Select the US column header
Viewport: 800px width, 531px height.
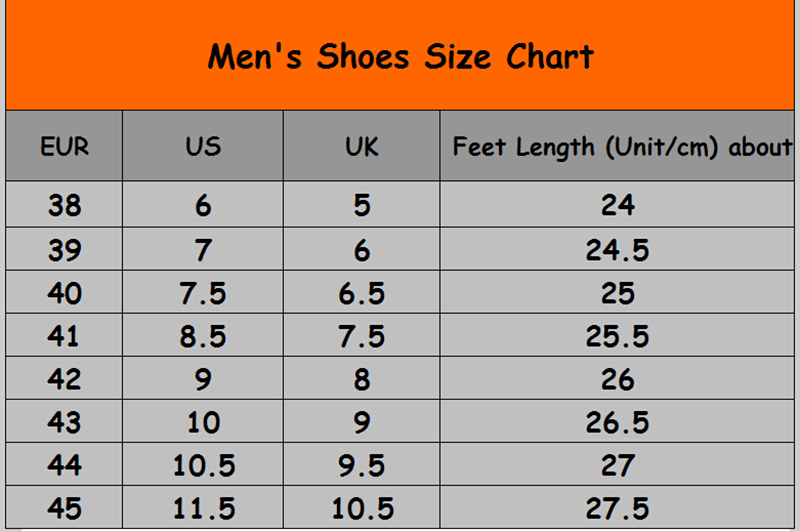(203, 146)
